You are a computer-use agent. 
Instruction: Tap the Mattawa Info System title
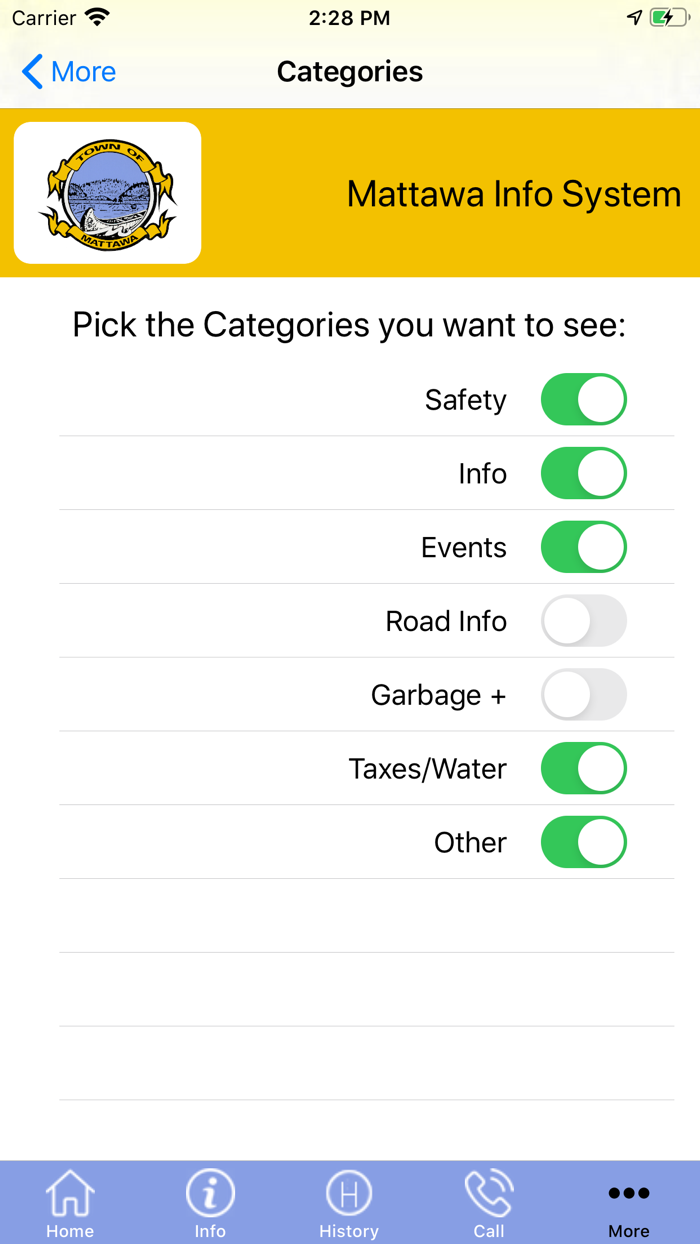pyautogui.click(x=513, y=194)
